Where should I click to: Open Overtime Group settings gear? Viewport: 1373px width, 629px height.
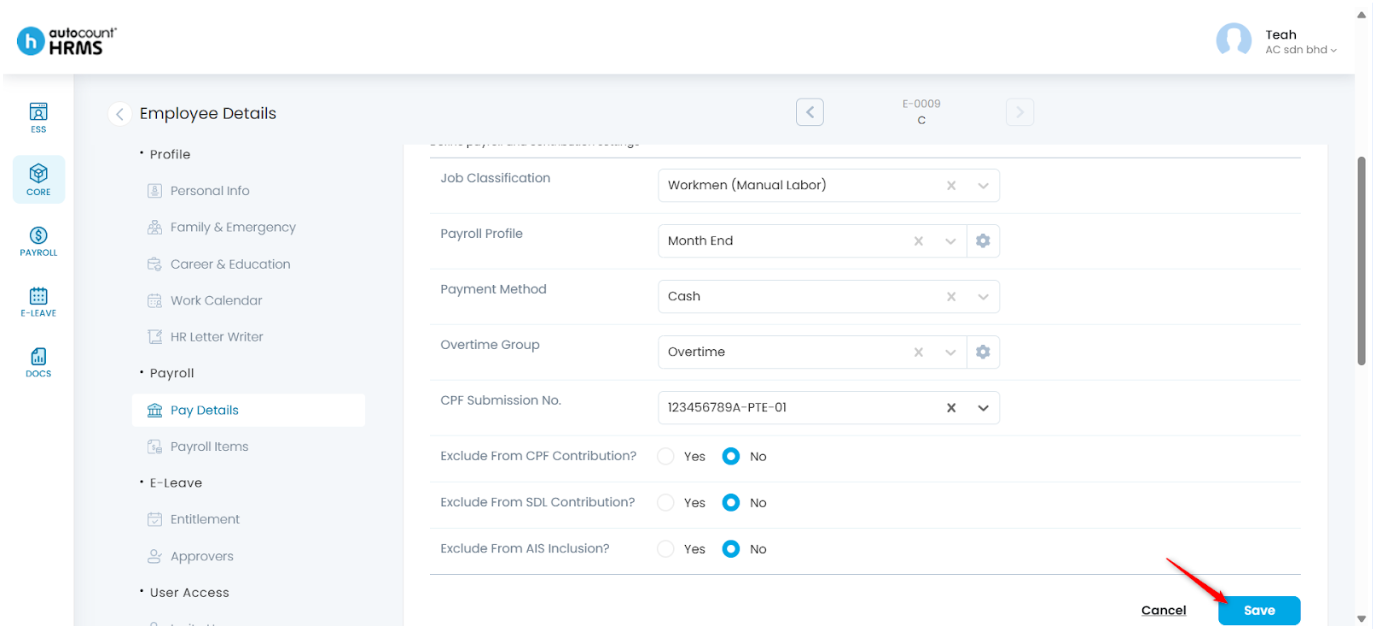click(x=983, y=352)
